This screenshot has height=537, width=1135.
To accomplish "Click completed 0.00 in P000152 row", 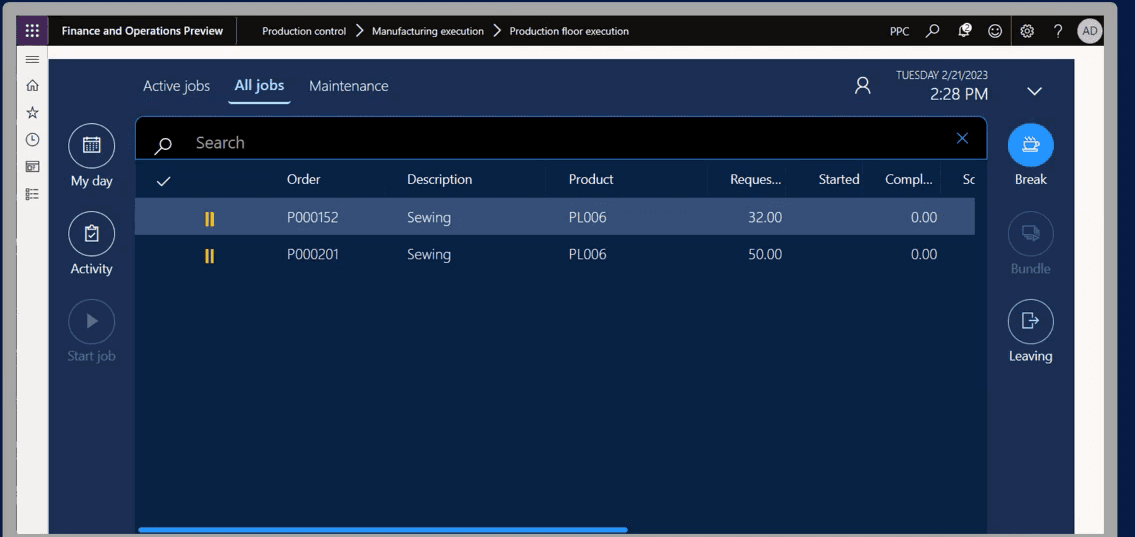I will (x=924, y=217).
